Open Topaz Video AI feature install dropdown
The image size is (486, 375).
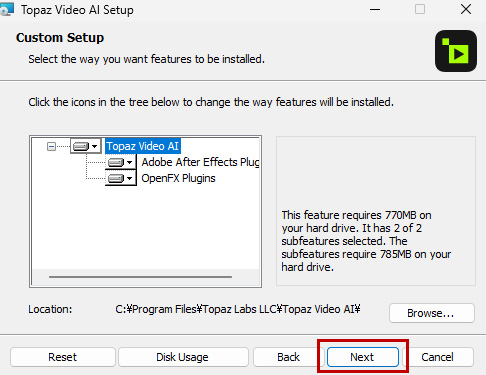85,146
